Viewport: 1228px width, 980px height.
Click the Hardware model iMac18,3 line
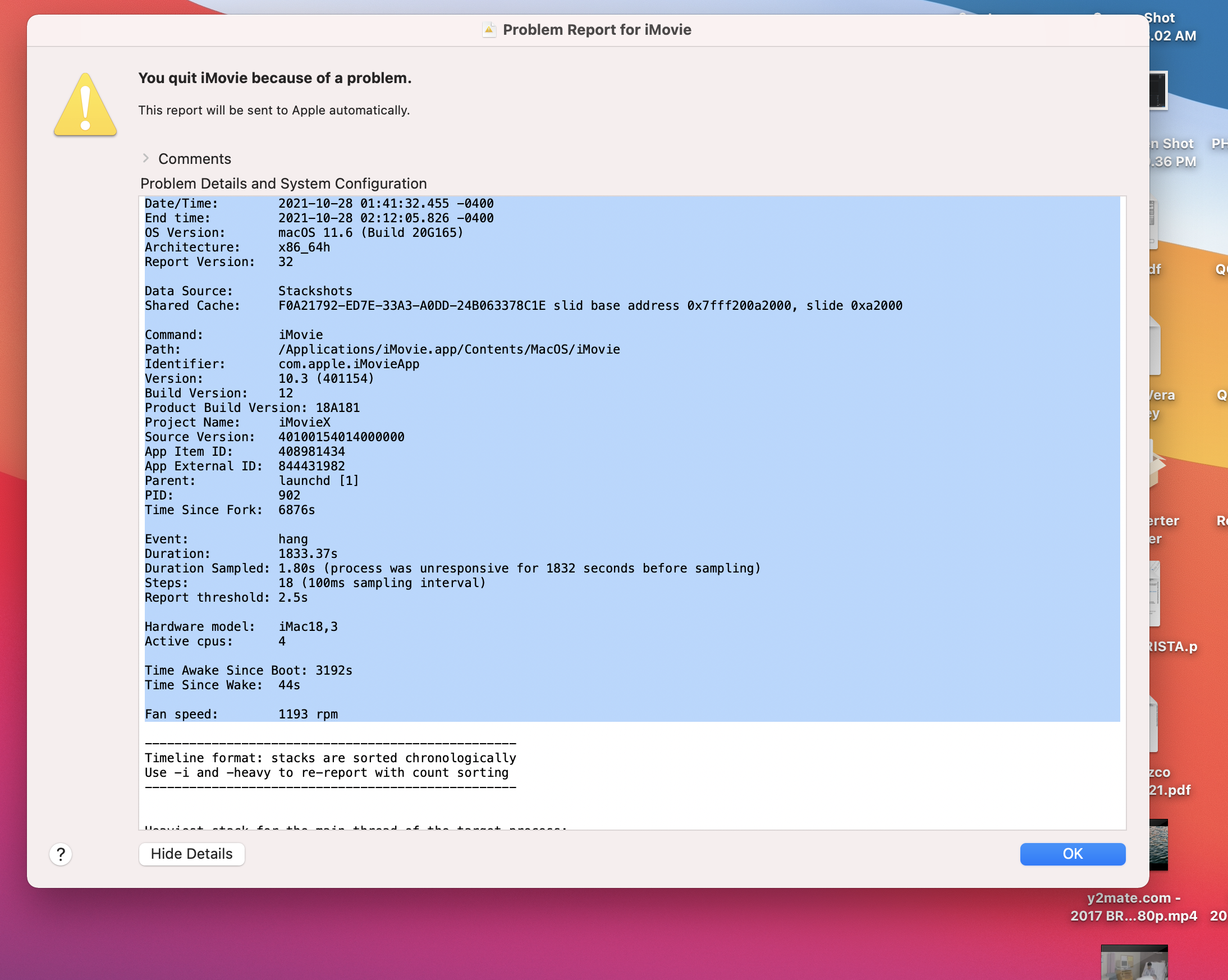tap(241, 627)
